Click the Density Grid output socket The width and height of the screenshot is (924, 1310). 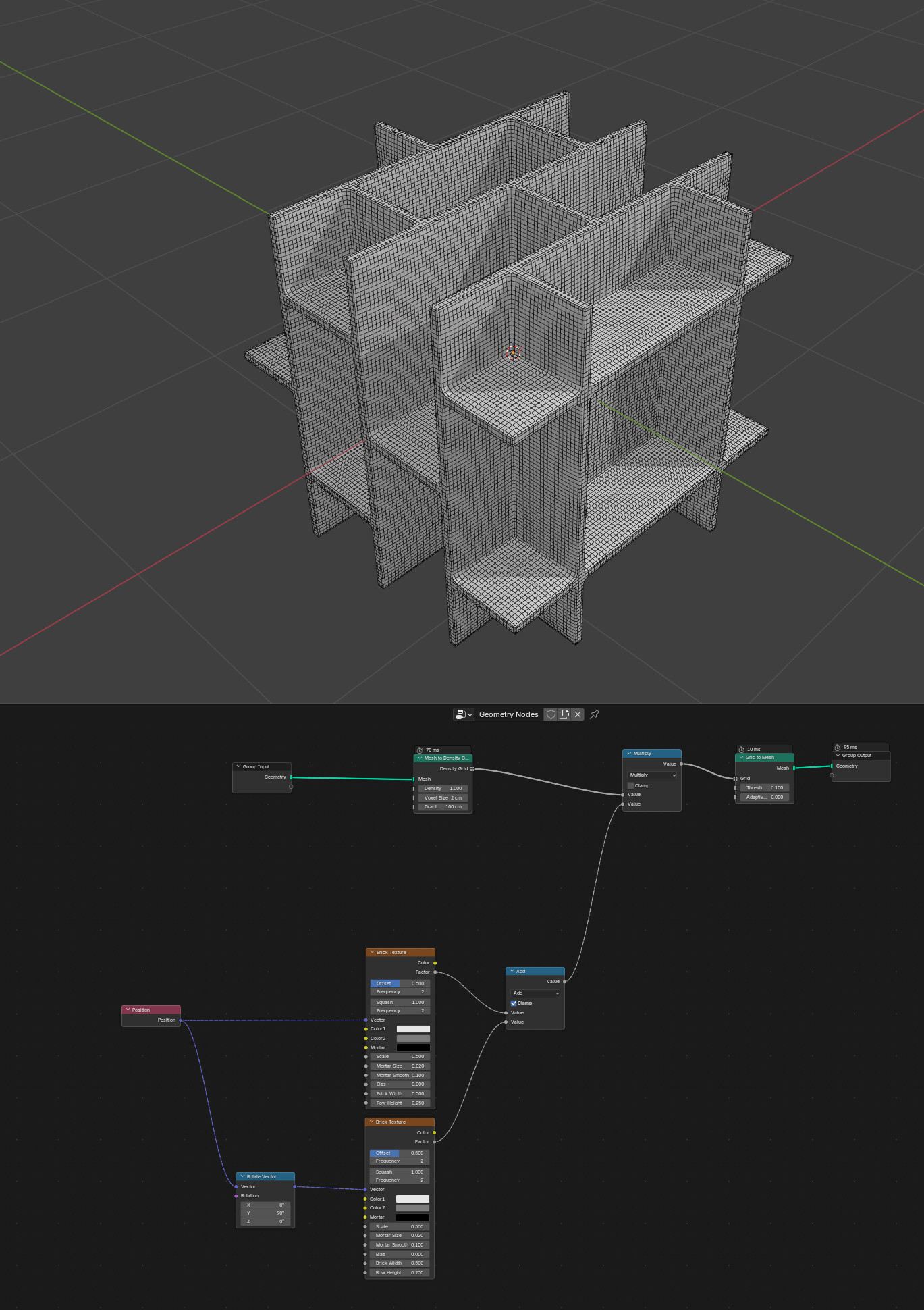click(x=472, y=768)
